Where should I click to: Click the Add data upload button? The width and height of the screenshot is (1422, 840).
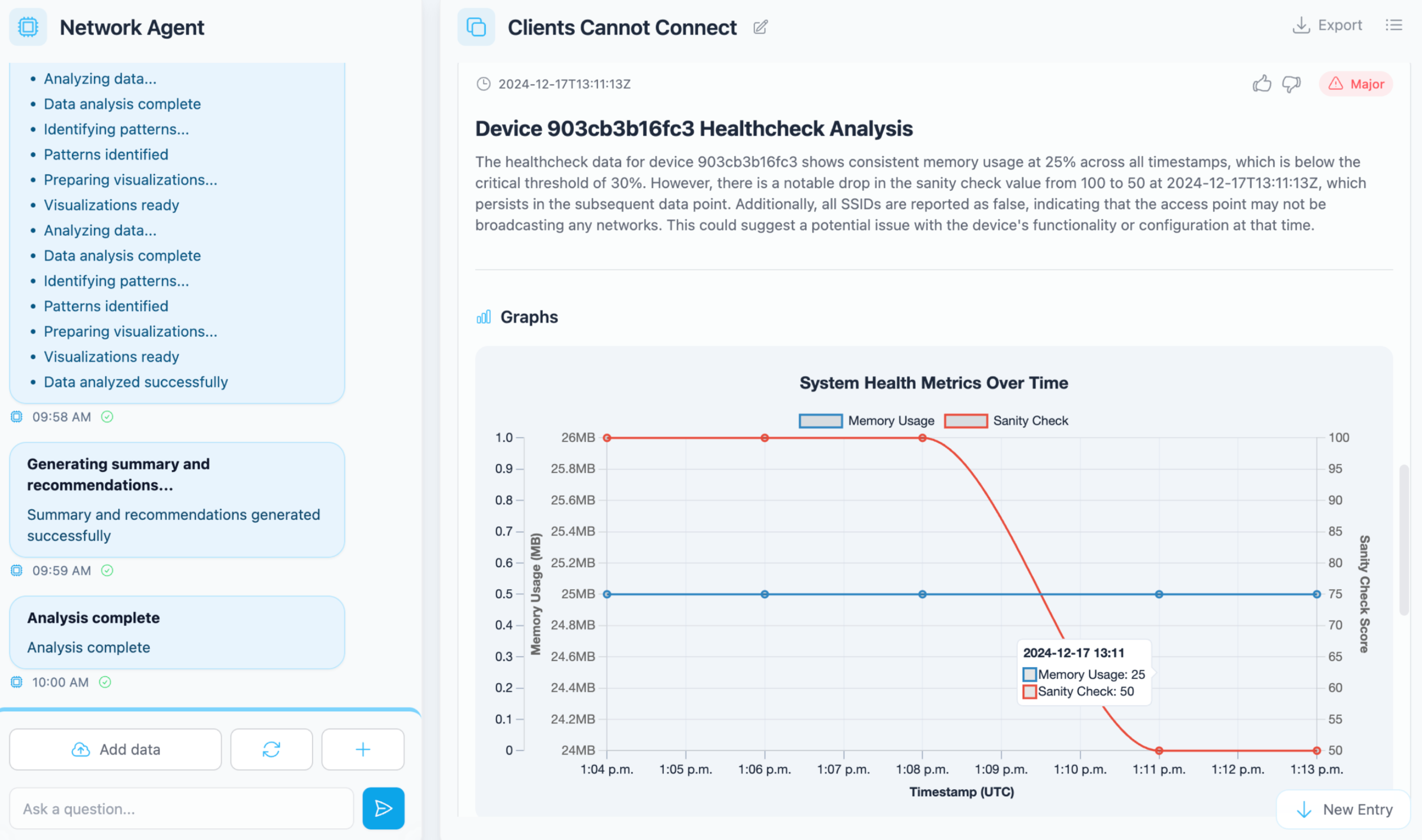(x=116, y=749)
